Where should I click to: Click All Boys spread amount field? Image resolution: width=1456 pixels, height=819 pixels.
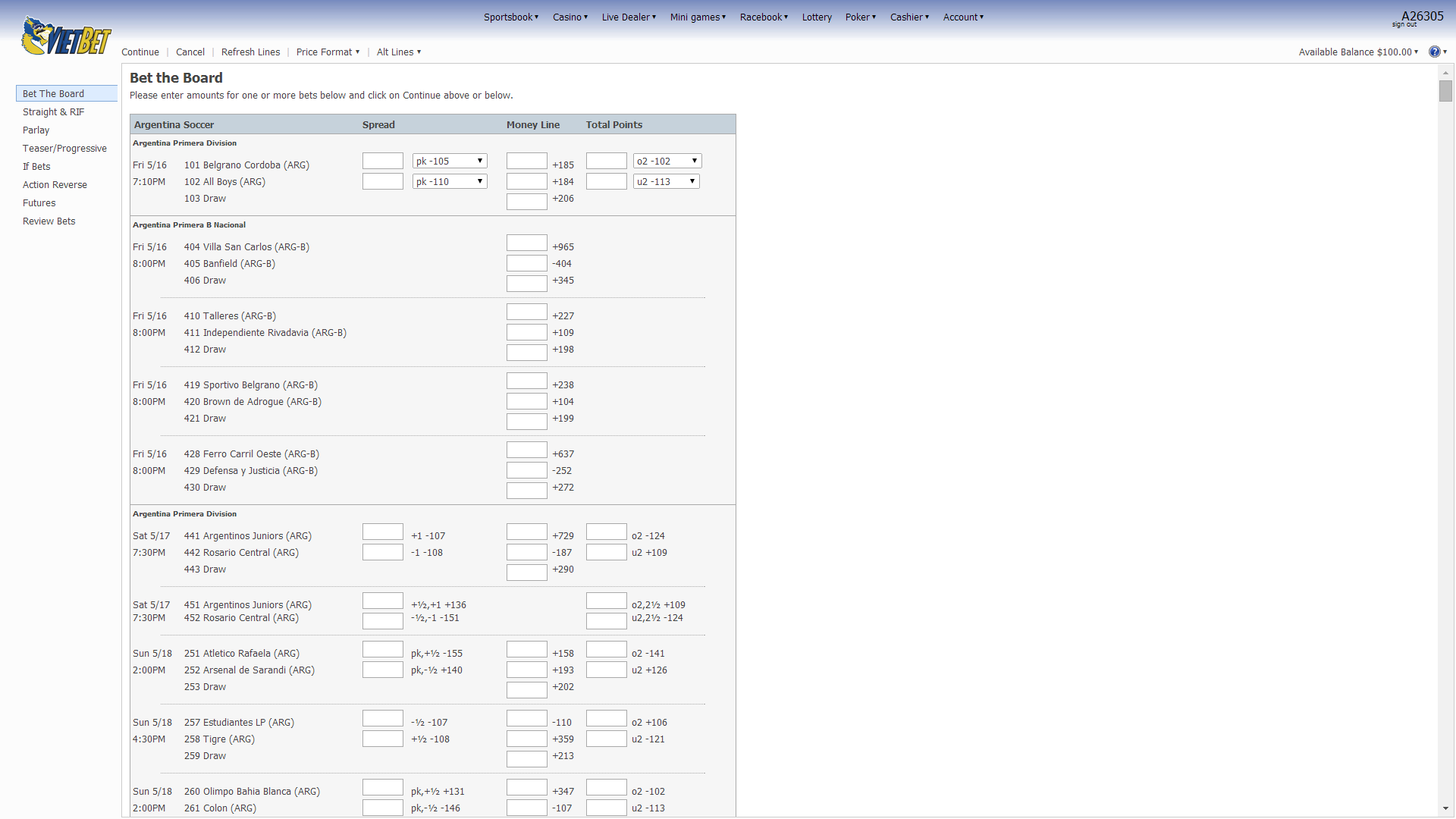click(383, 181)
